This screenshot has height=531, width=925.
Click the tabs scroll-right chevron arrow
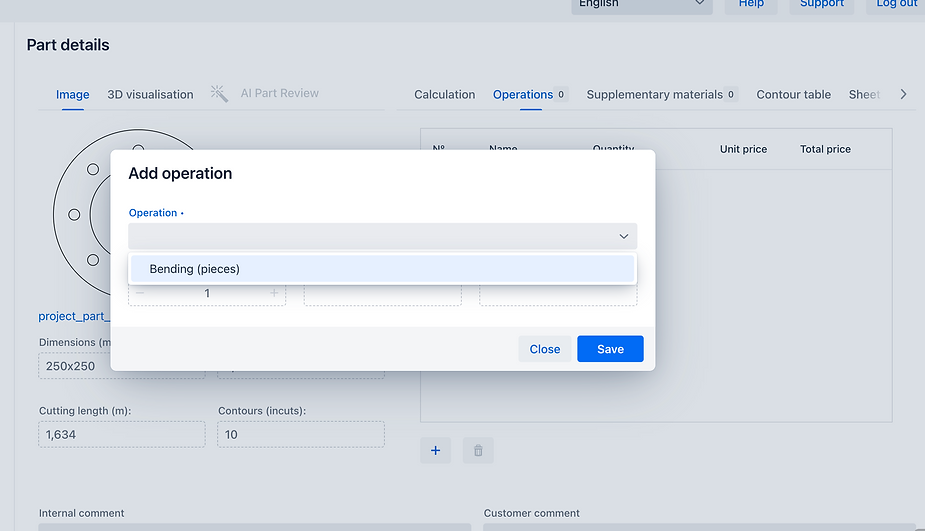pyautogui.click(x=903, y=94)
